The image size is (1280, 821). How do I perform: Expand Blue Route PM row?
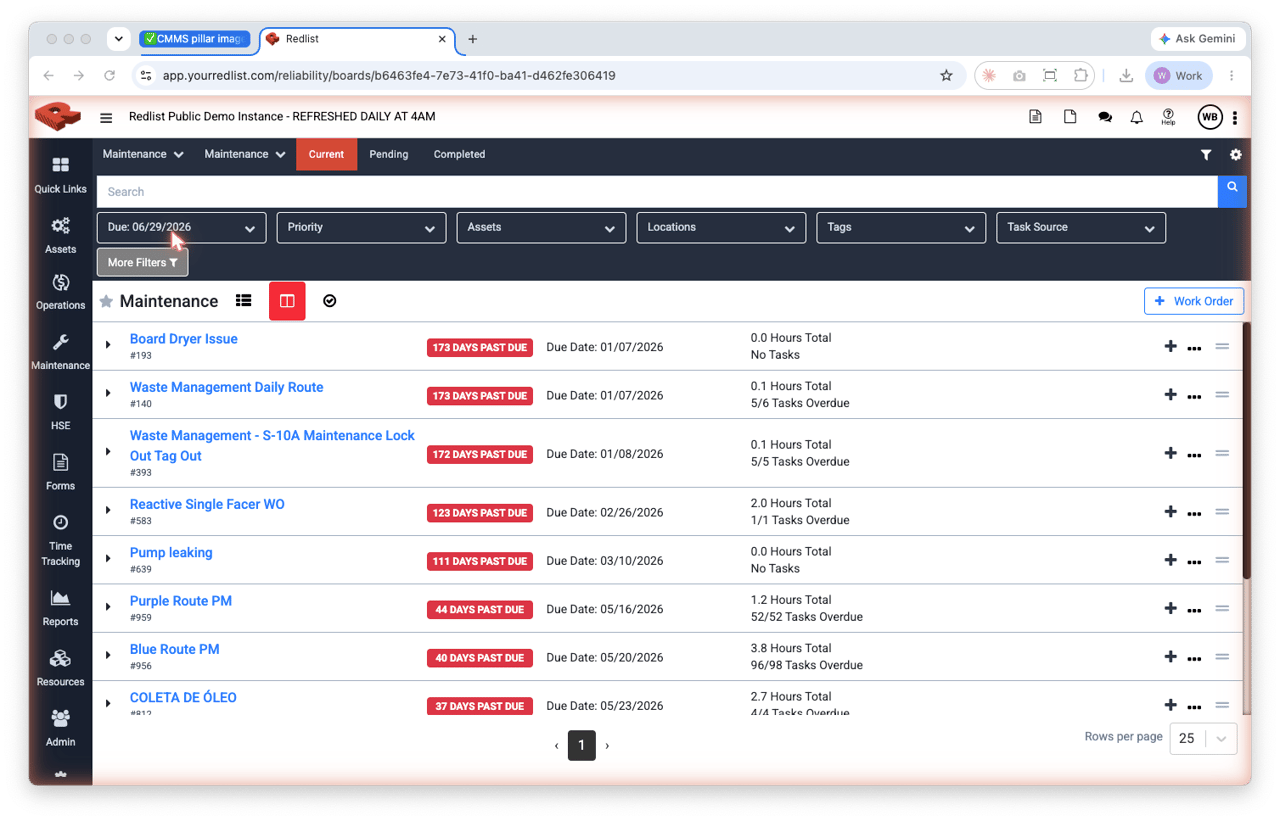108,655
